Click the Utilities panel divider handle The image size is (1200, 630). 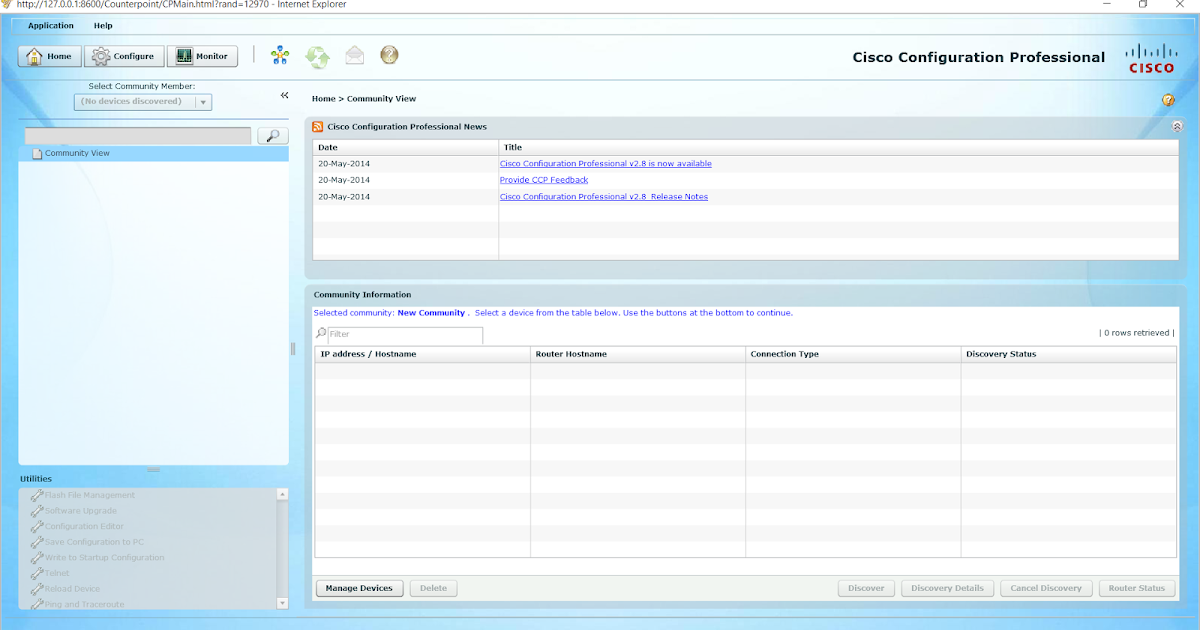[x=153, y=470]
